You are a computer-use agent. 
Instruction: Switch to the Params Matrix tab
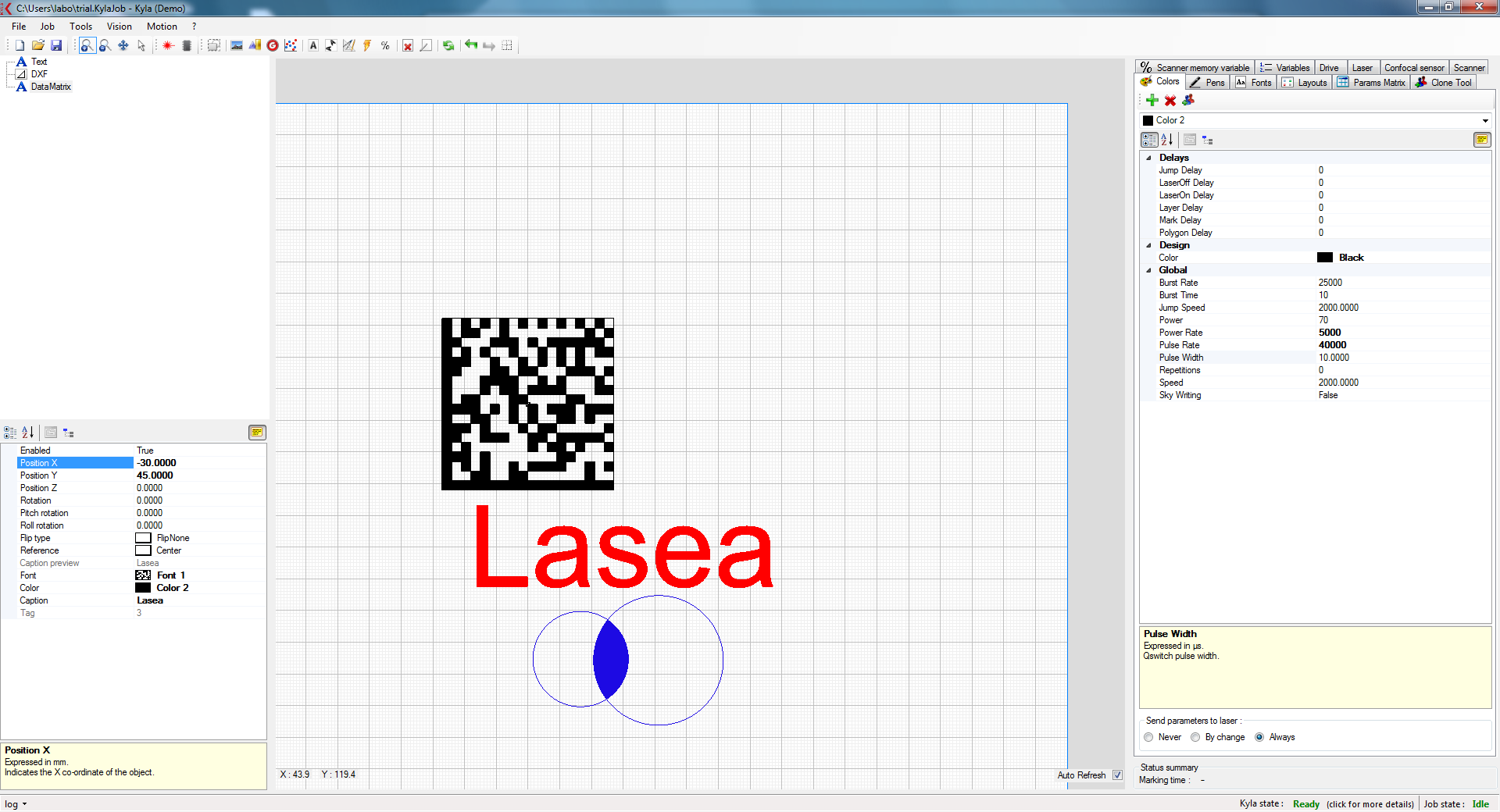click(1371, 83)
